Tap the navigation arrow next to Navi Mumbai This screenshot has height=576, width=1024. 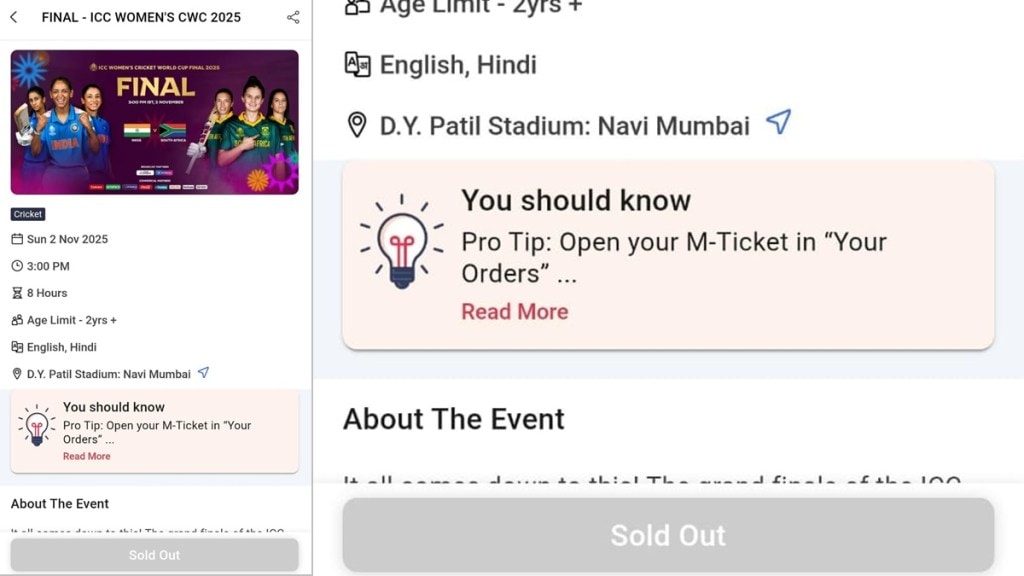point(779,123)
